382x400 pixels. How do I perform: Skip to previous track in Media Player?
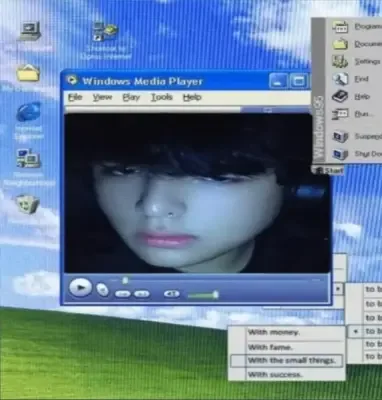(122, 294)
